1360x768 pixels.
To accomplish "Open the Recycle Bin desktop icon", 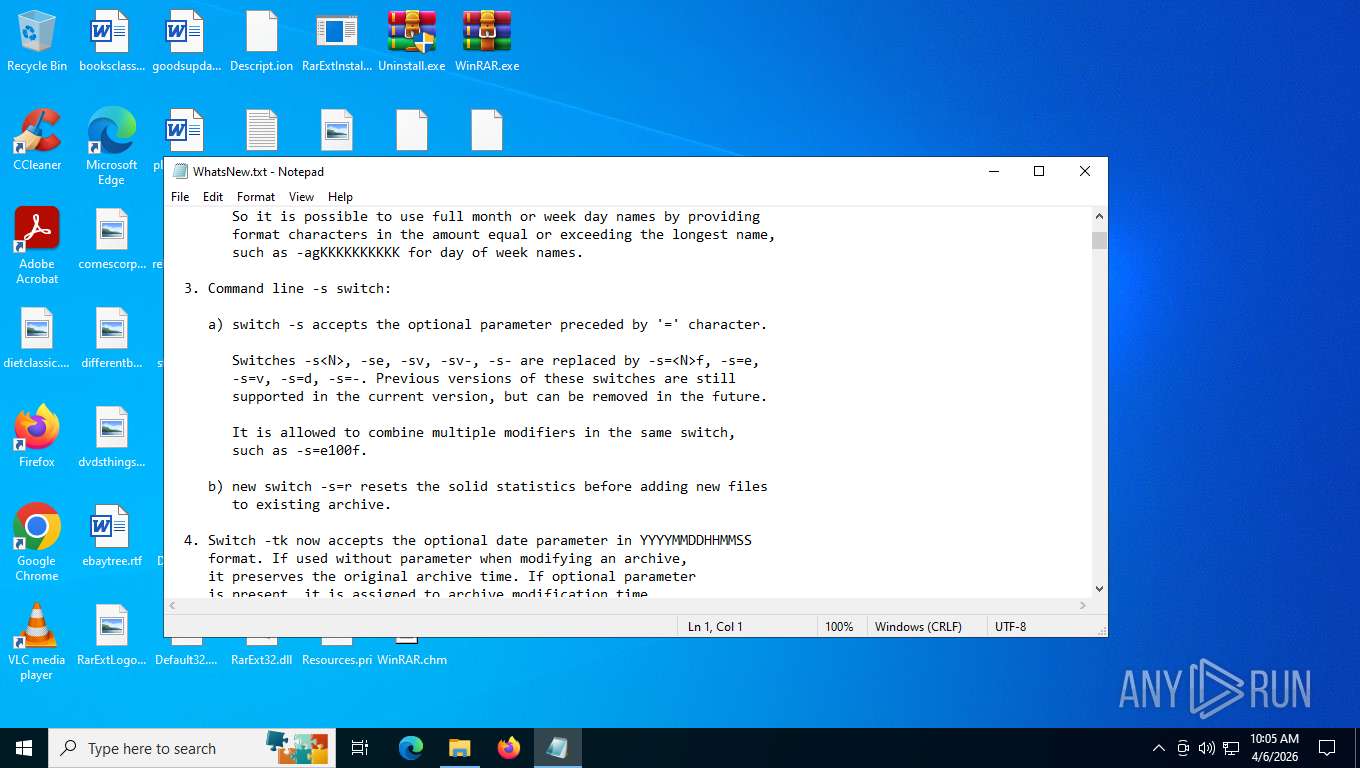I will click(x=37, y=41).
